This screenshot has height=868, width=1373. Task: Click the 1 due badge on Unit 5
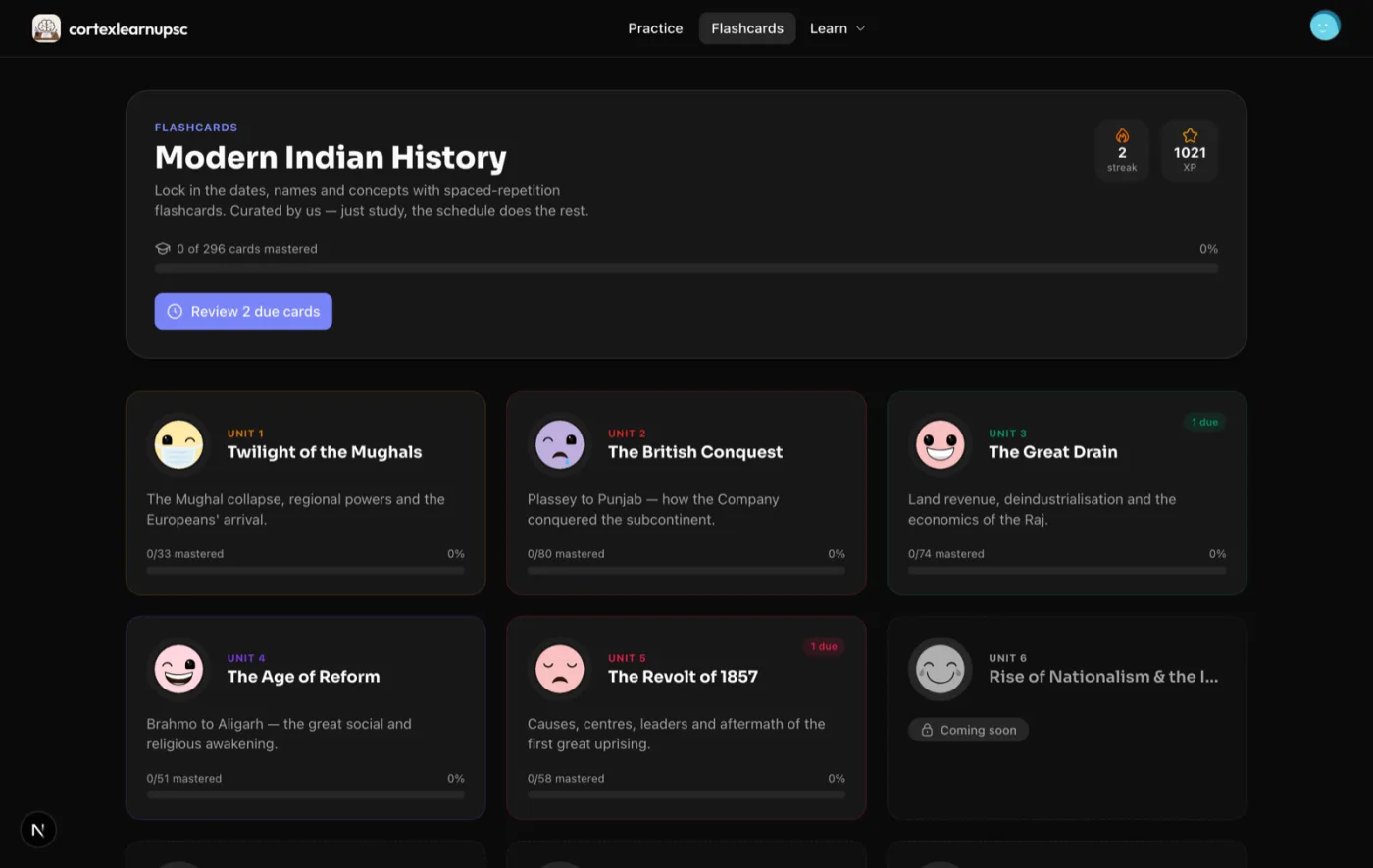[824, 646]
